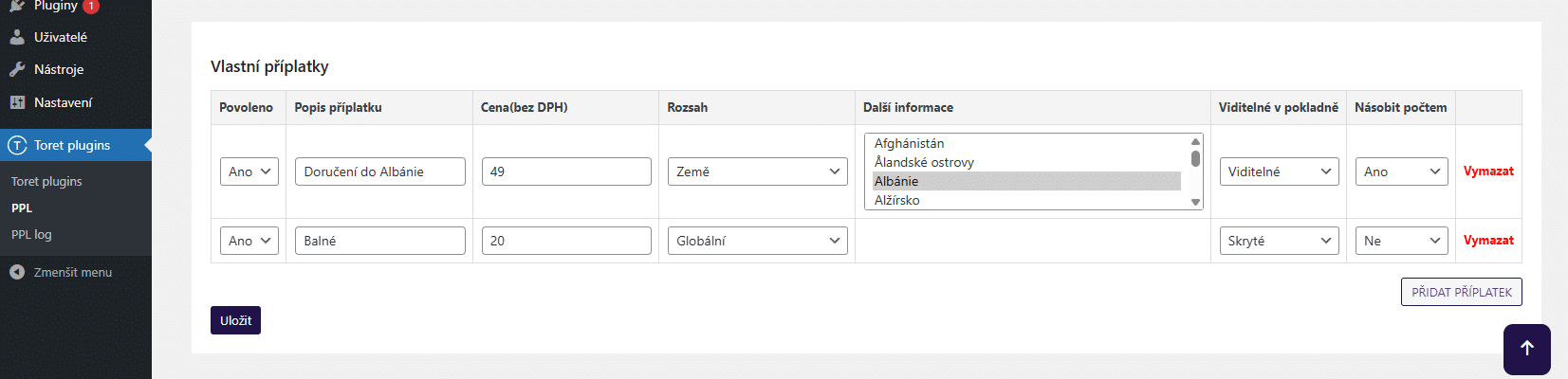Open the Rozsah dropdown showing Globální

click(757, 241)
